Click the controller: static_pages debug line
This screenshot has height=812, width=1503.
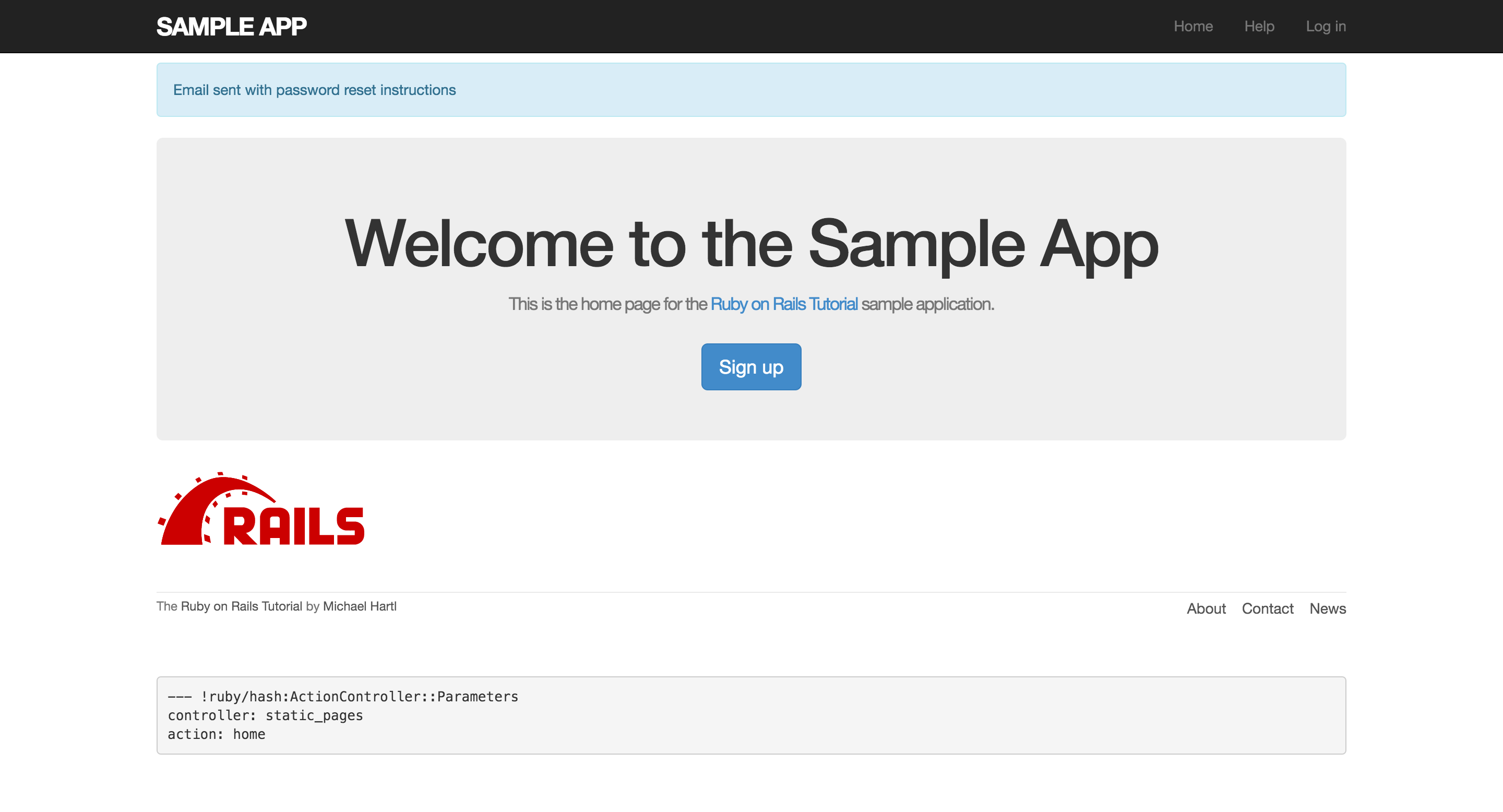(265, 715)
